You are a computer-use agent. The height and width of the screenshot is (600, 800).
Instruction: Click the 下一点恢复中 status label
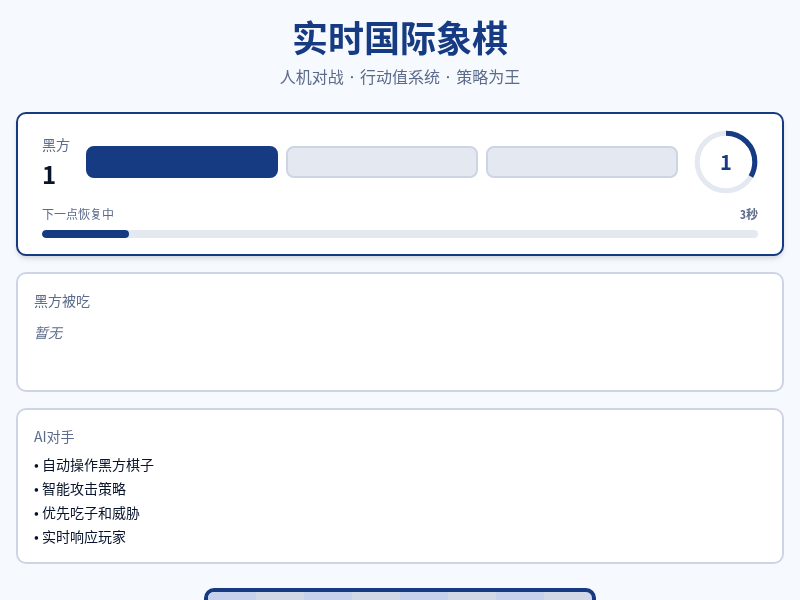[78, 214]
